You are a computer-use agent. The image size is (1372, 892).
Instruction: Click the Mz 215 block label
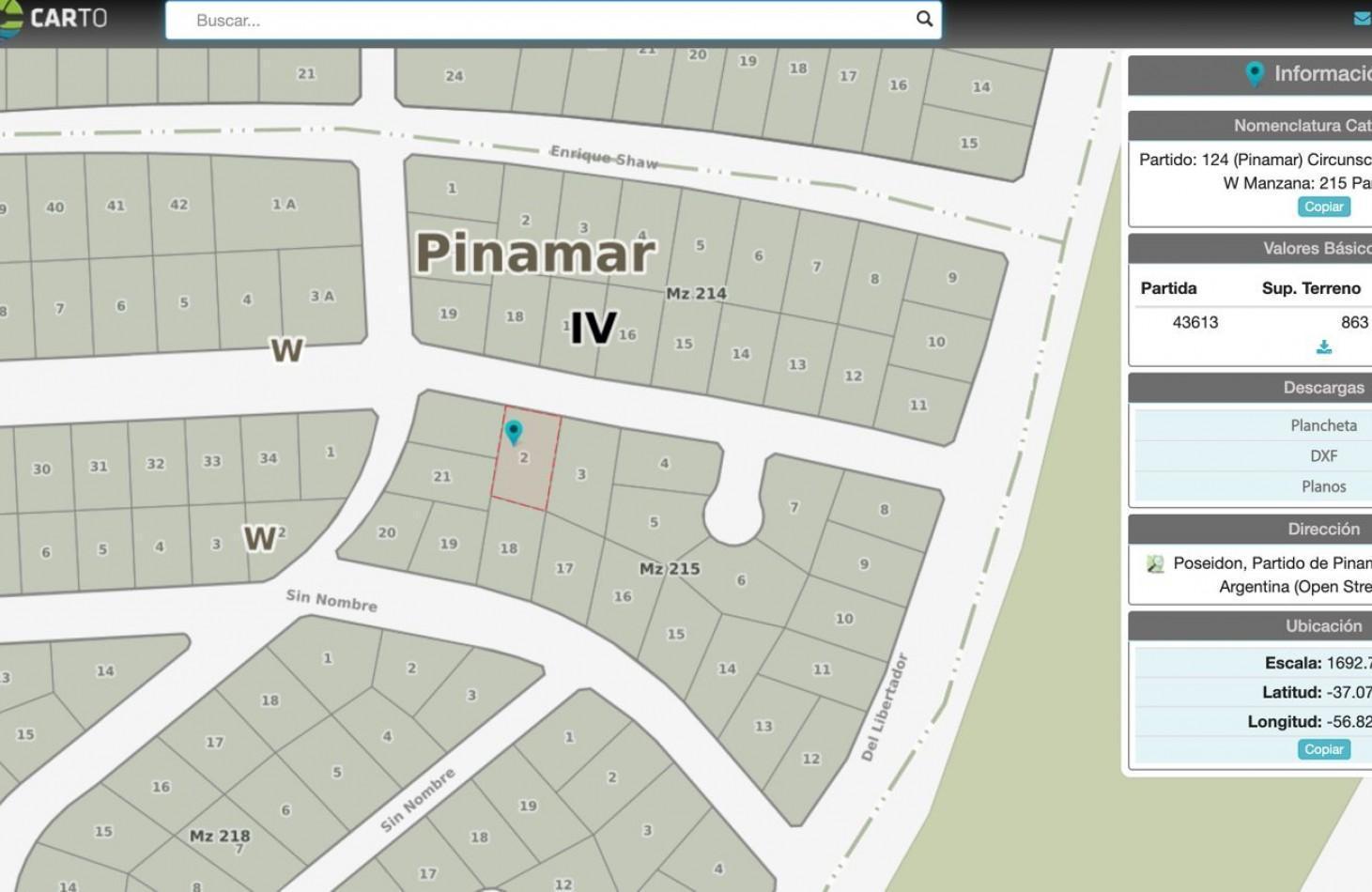click(x=669, y=568)
